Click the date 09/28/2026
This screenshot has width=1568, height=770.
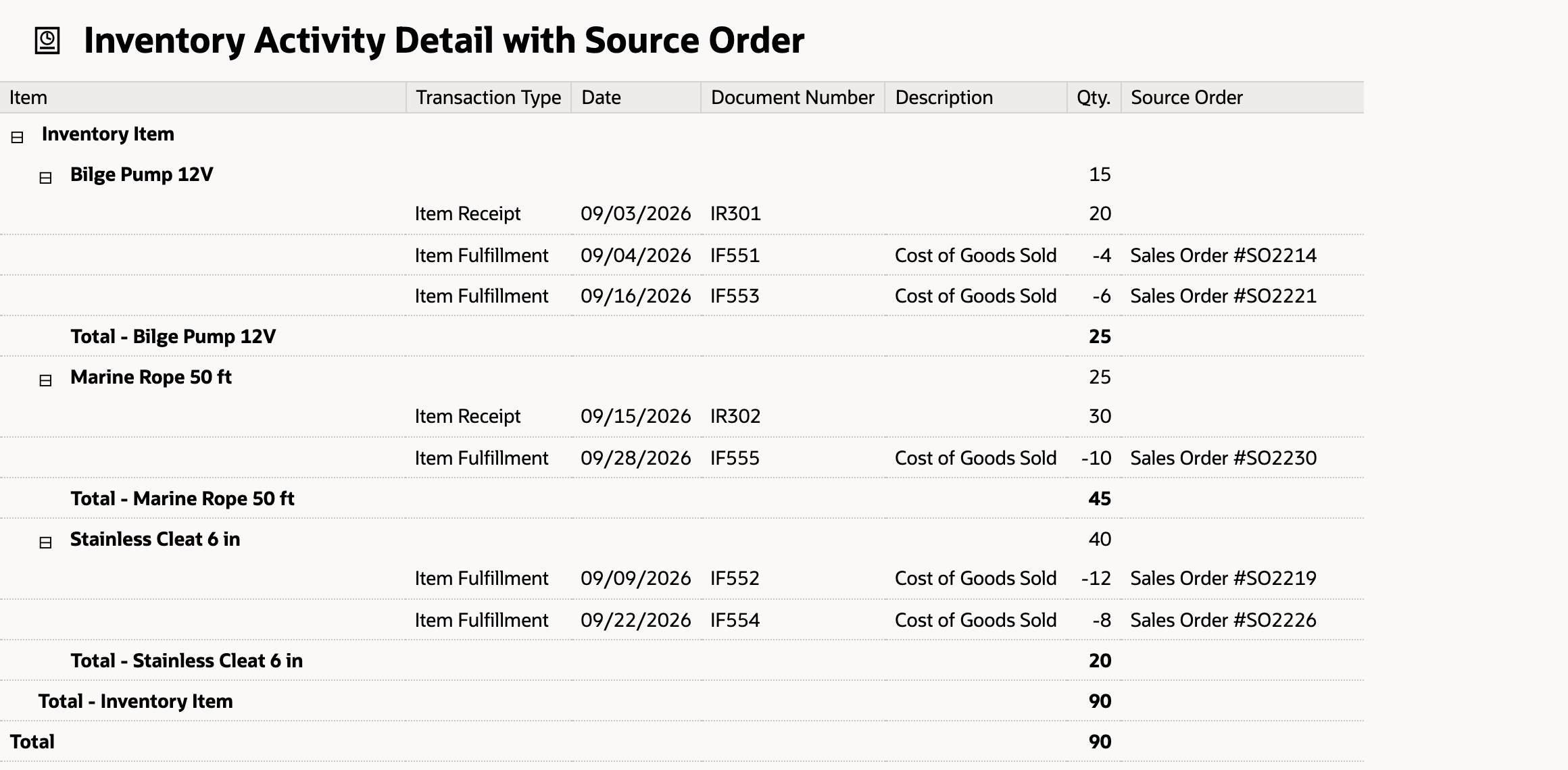(x=635, y=458)
